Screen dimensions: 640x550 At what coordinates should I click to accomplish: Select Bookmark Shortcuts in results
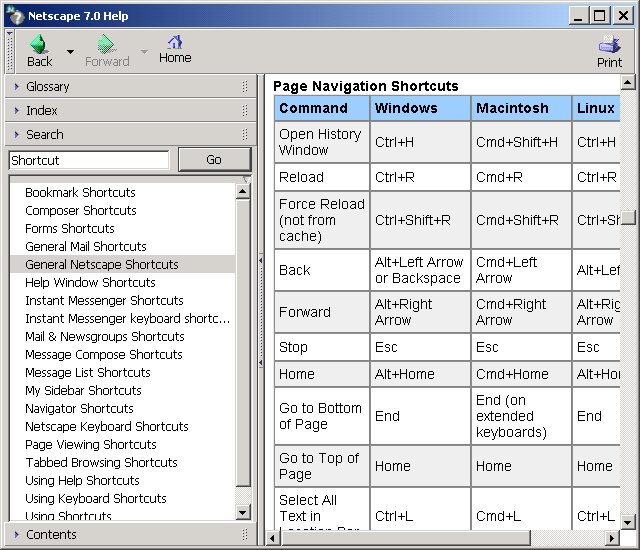80,193
